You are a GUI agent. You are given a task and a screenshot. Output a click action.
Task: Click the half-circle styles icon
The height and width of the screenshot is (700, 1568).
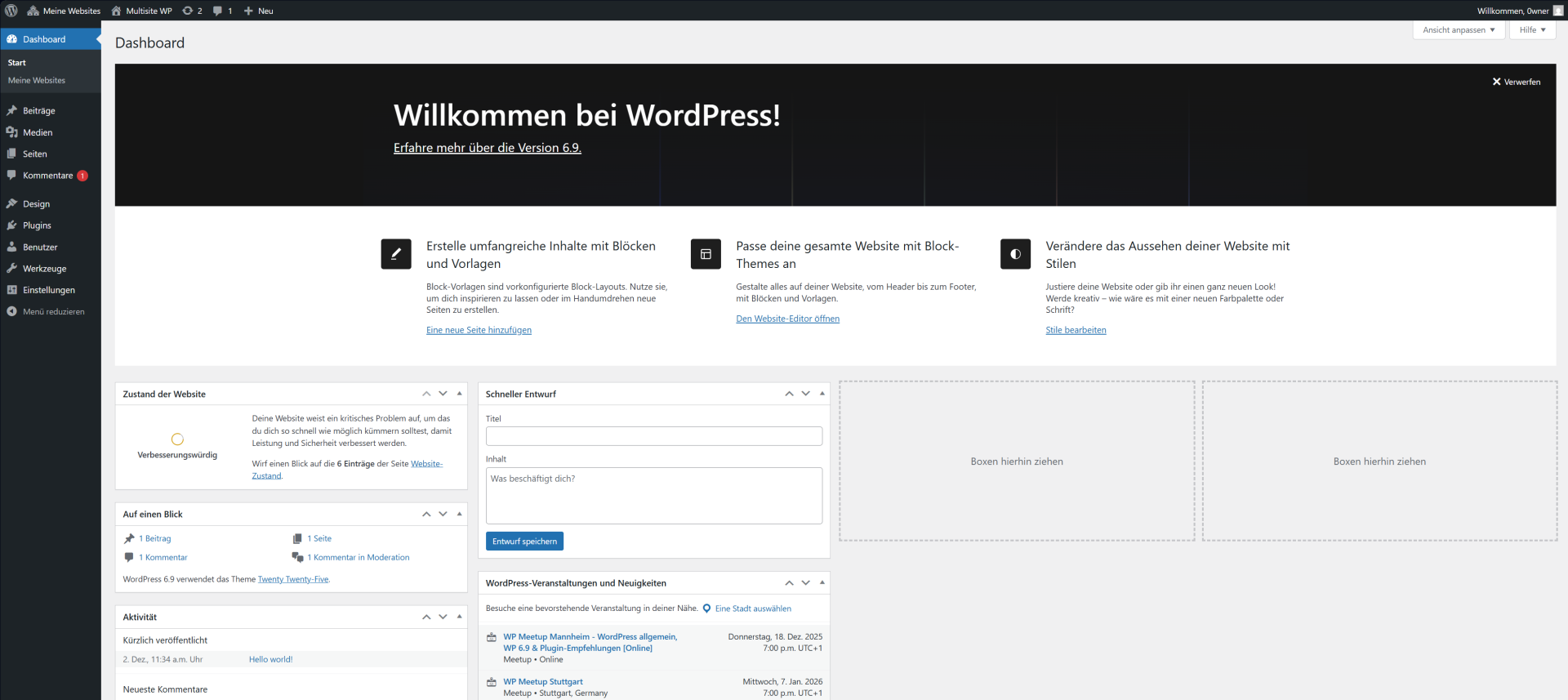pyautogui.click(x=1015, y=254)
